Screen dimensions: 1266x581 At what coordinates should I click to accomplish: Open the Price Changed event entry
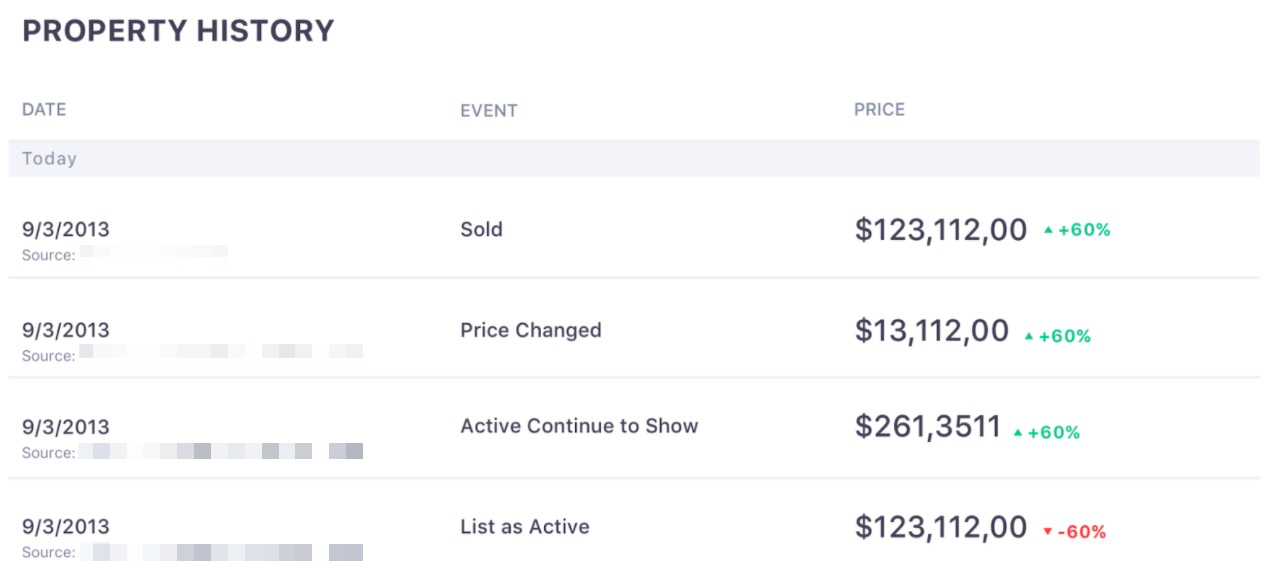(x=531, y=330)
